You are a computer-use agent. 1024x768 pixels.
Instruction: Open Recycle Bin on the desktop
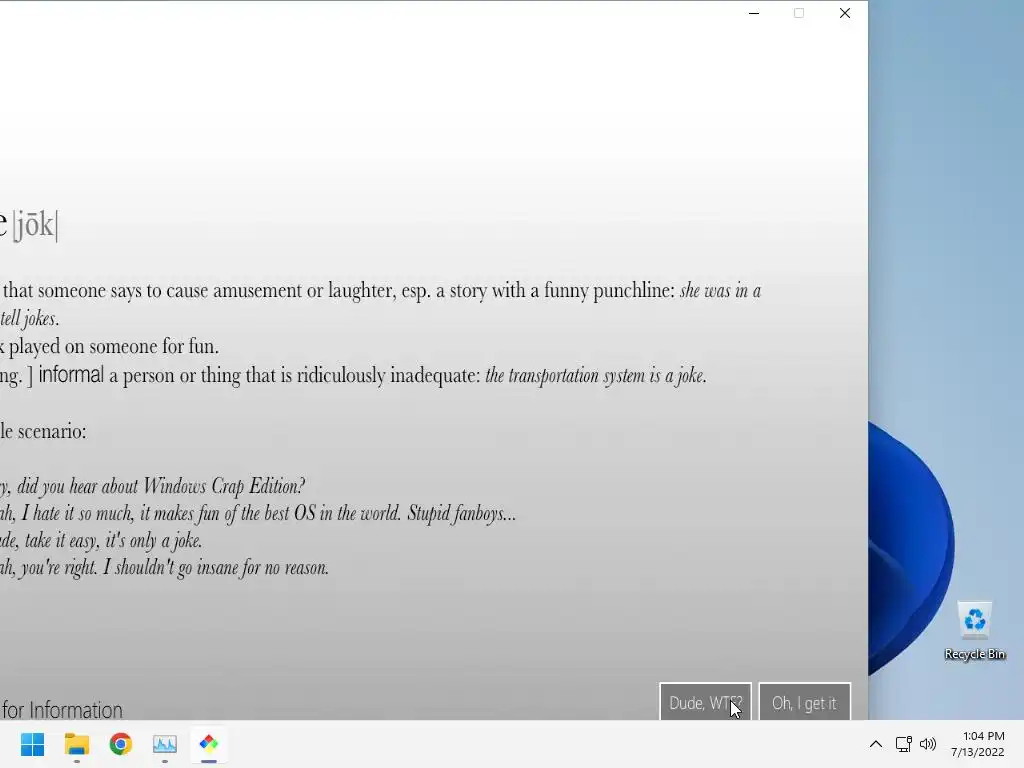(x=975, y=631)
